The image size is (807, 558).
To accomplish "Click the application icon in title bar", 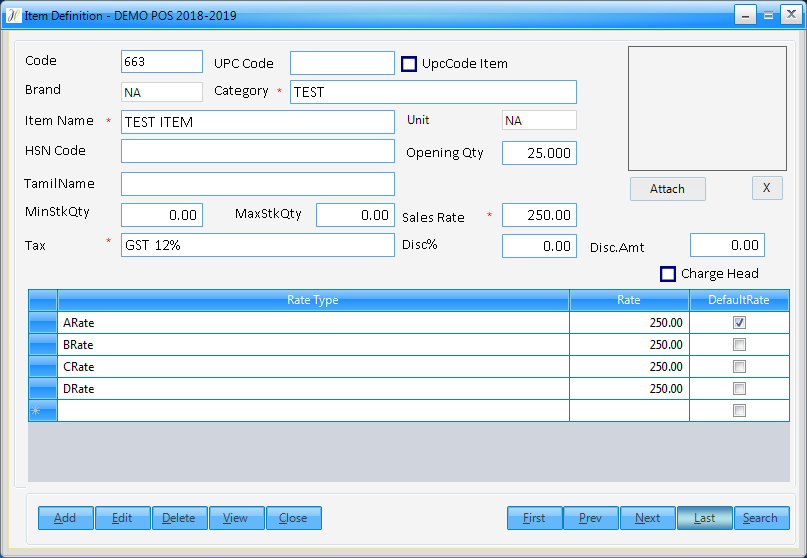I will click(14, 15).
